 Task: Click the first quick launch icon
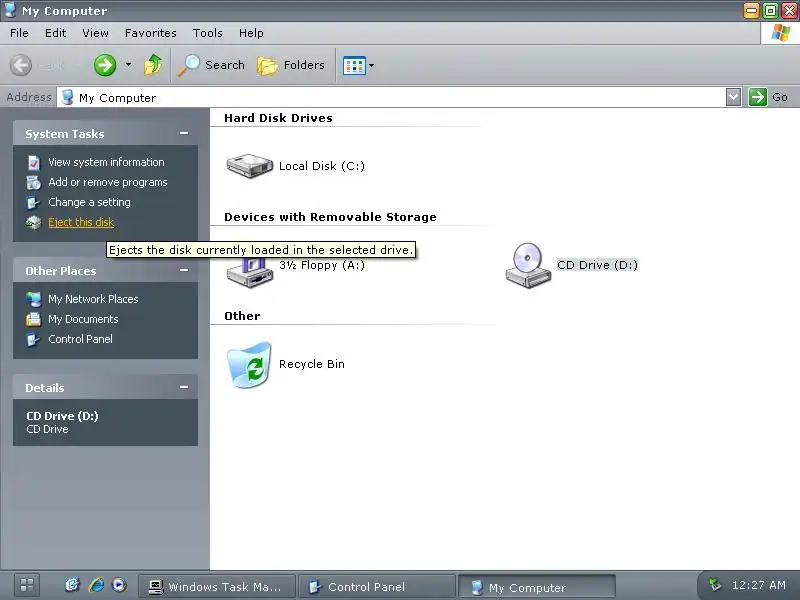(x=72, y=585)
